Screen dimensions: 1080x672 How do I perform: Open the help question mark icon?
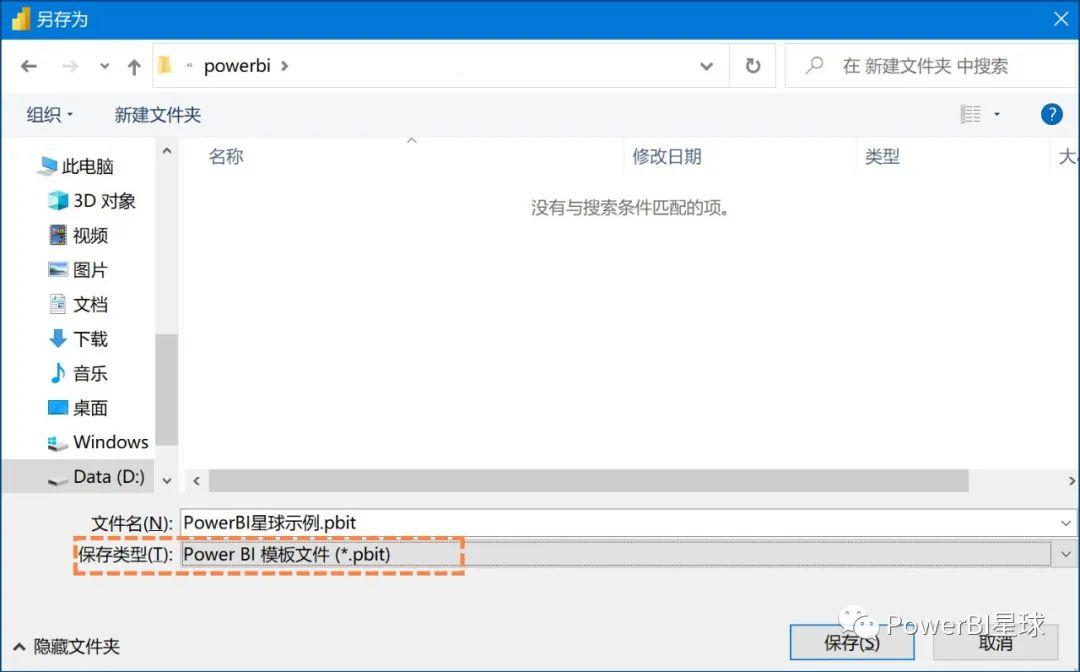(1051, 113)
